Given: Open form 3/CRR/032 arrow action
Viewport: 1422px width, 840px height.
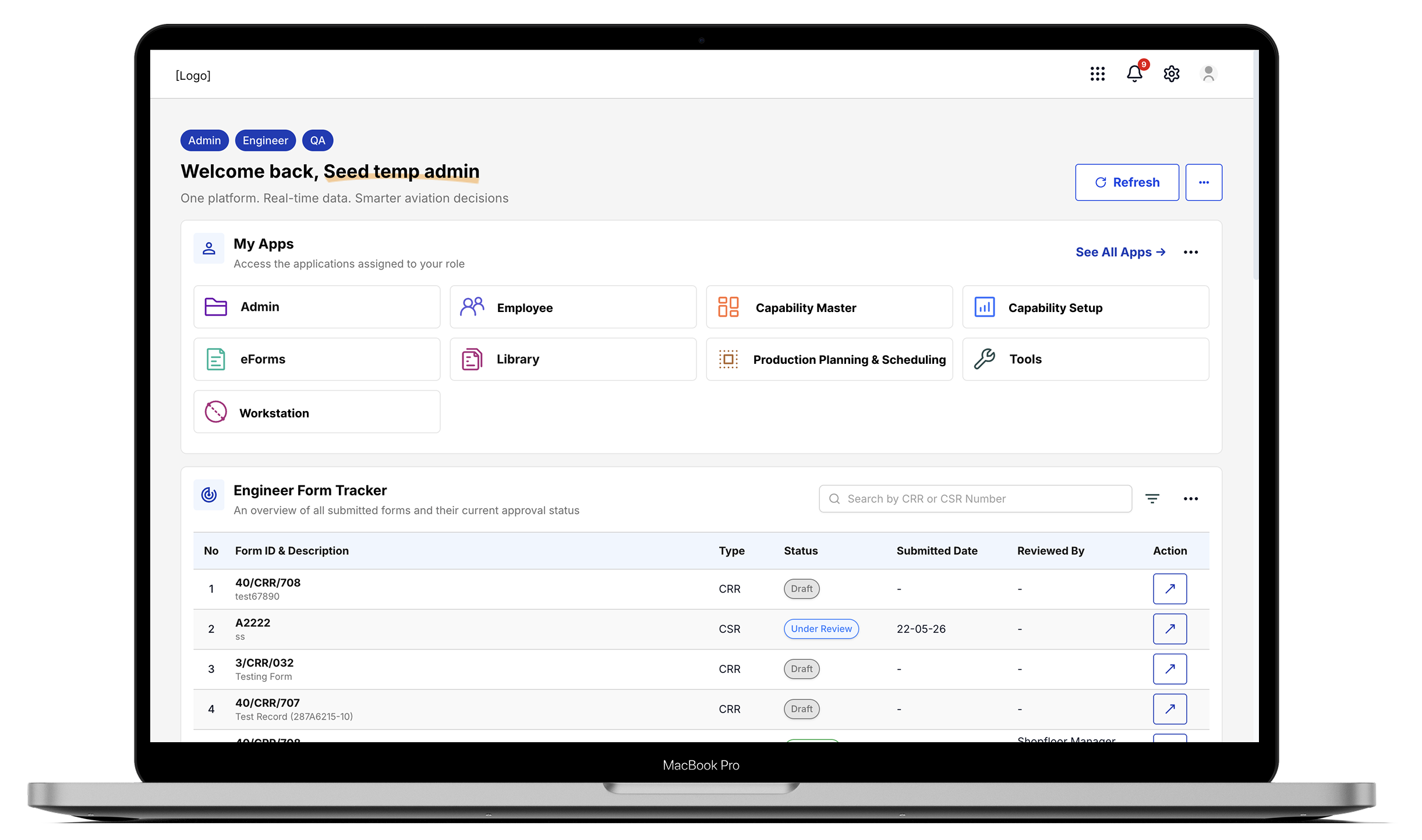Looking at the screenshot, I should click(1170, 669).
